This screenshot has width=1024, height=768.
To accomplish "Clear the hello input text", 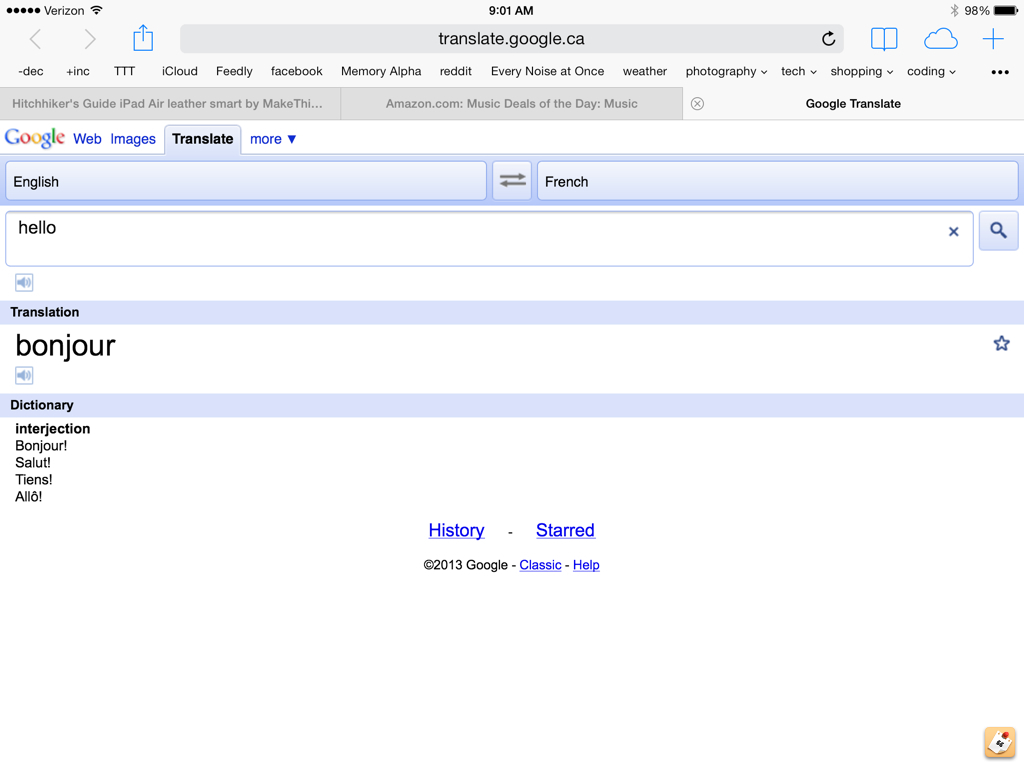I will tap(953, 231).
